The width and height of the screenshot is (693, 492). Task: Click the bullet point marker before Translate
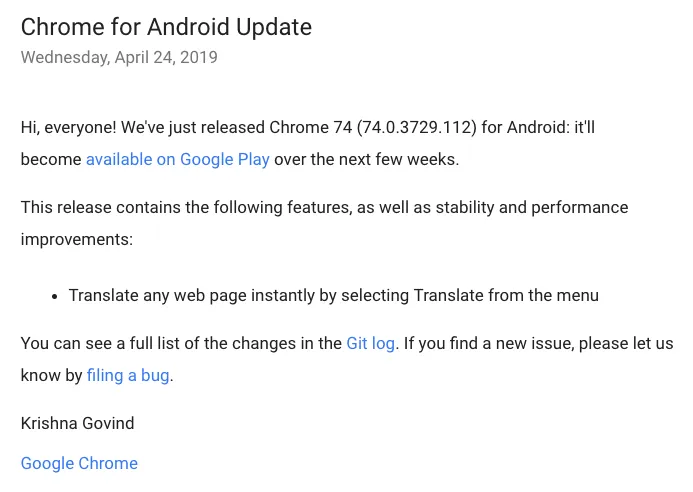point(54,296)
